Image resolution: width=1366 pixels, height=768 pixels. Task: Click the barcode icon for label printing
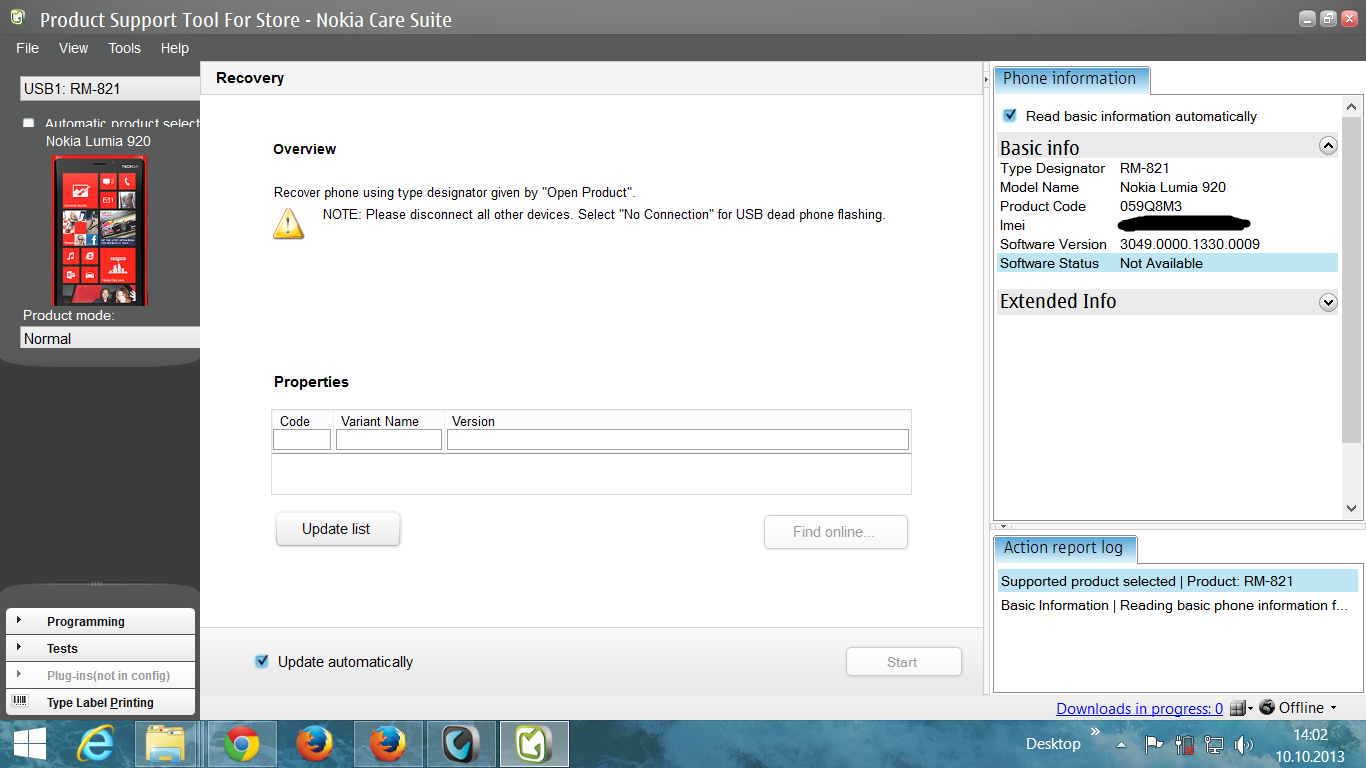[x=20, y=702]
